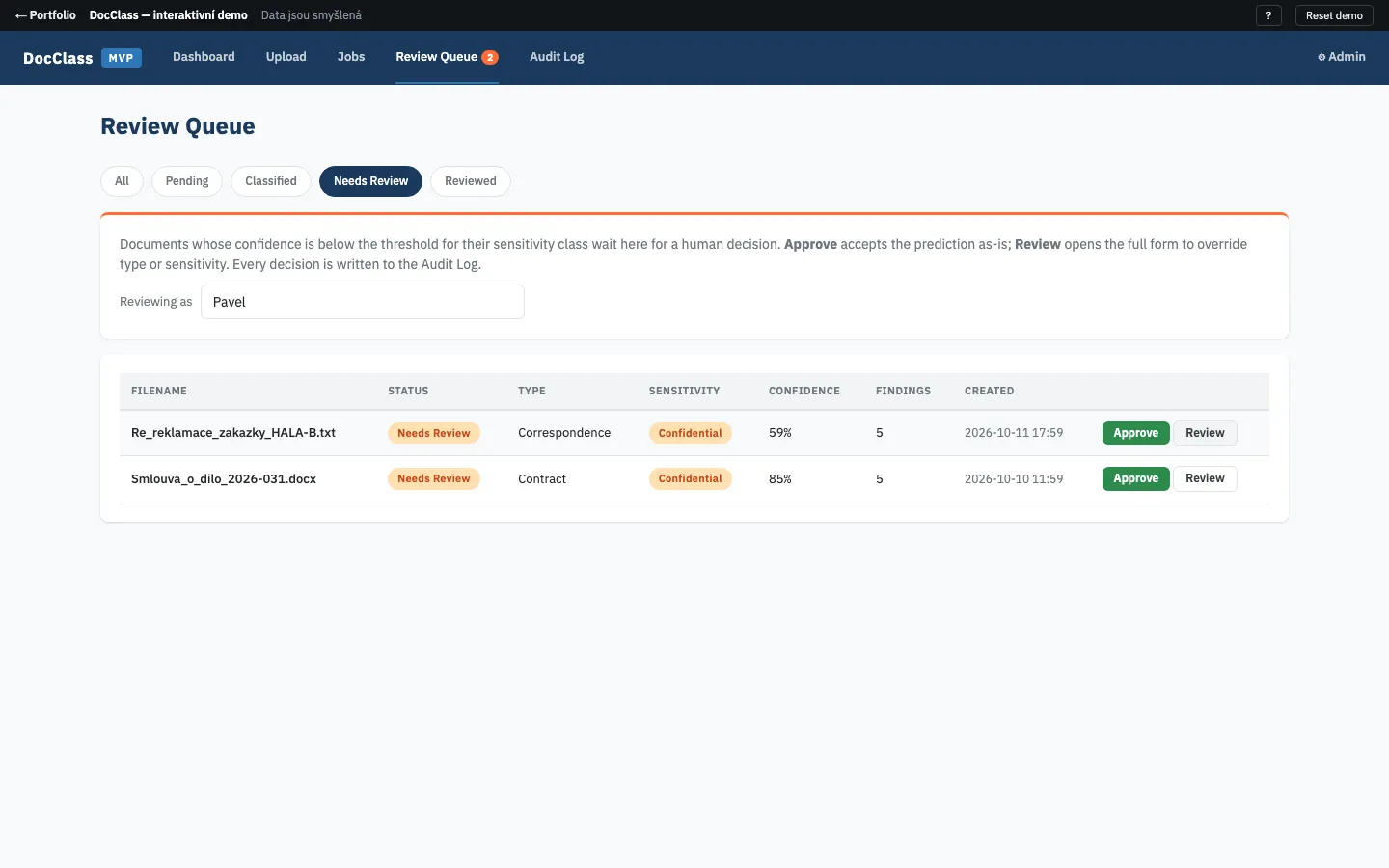Click the orange 2 badge on Review Queue
This screenshot has width=1389, height=868.
(x=490, y=58)
